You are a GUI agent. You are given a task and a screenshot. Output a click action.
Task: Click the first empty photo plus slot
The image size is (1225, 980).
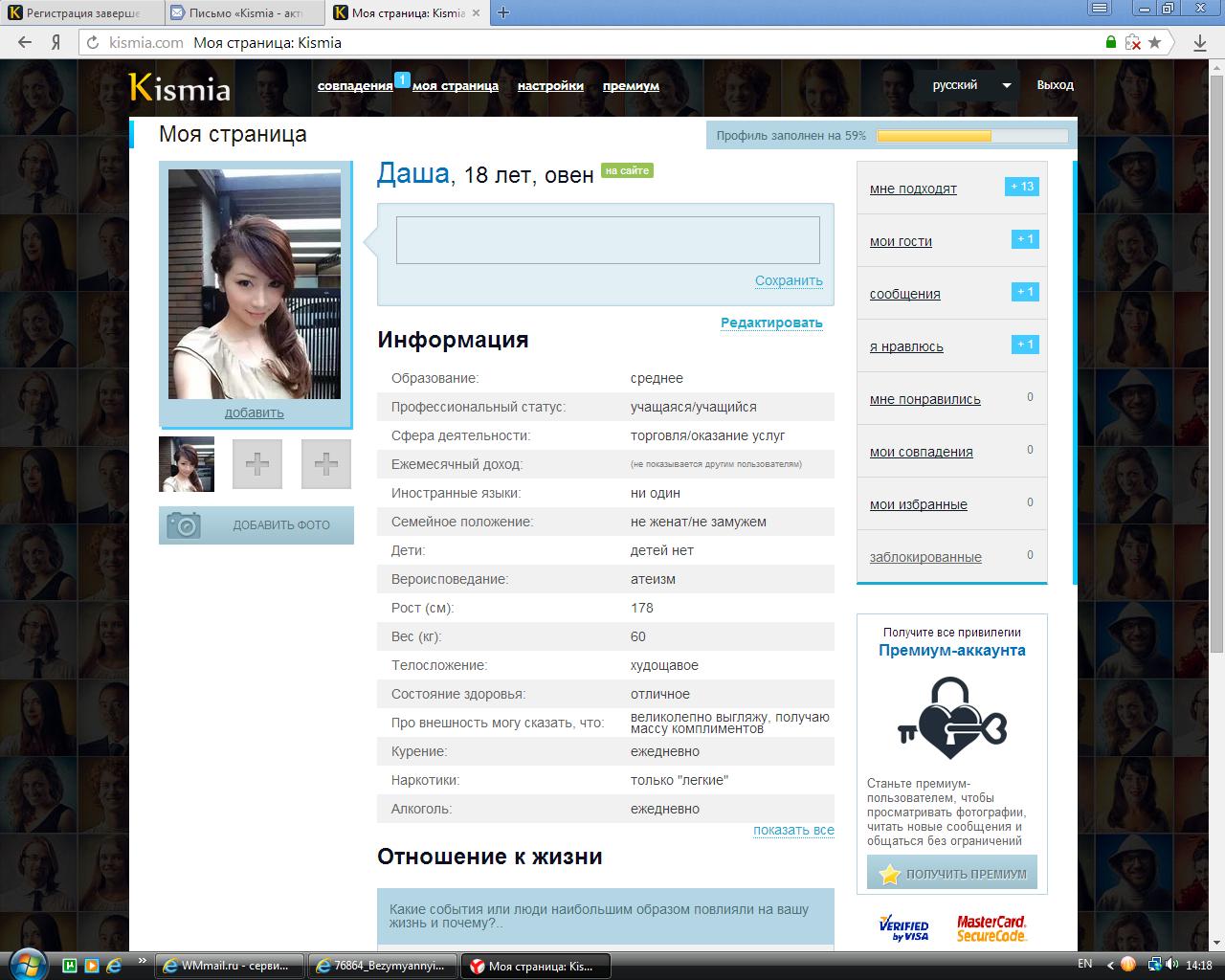pos(257,464)
